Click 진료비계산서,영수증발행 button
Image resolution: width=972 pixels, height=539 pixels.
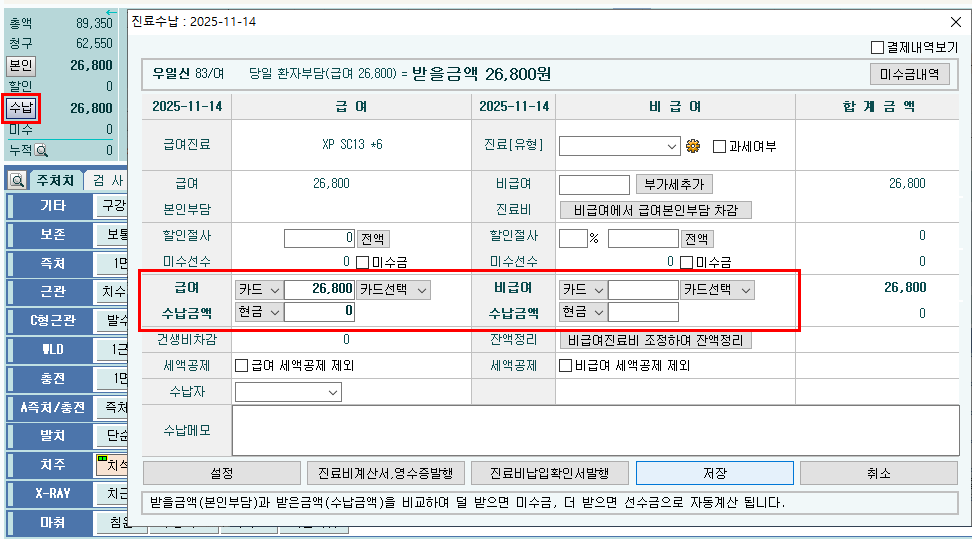385,473
